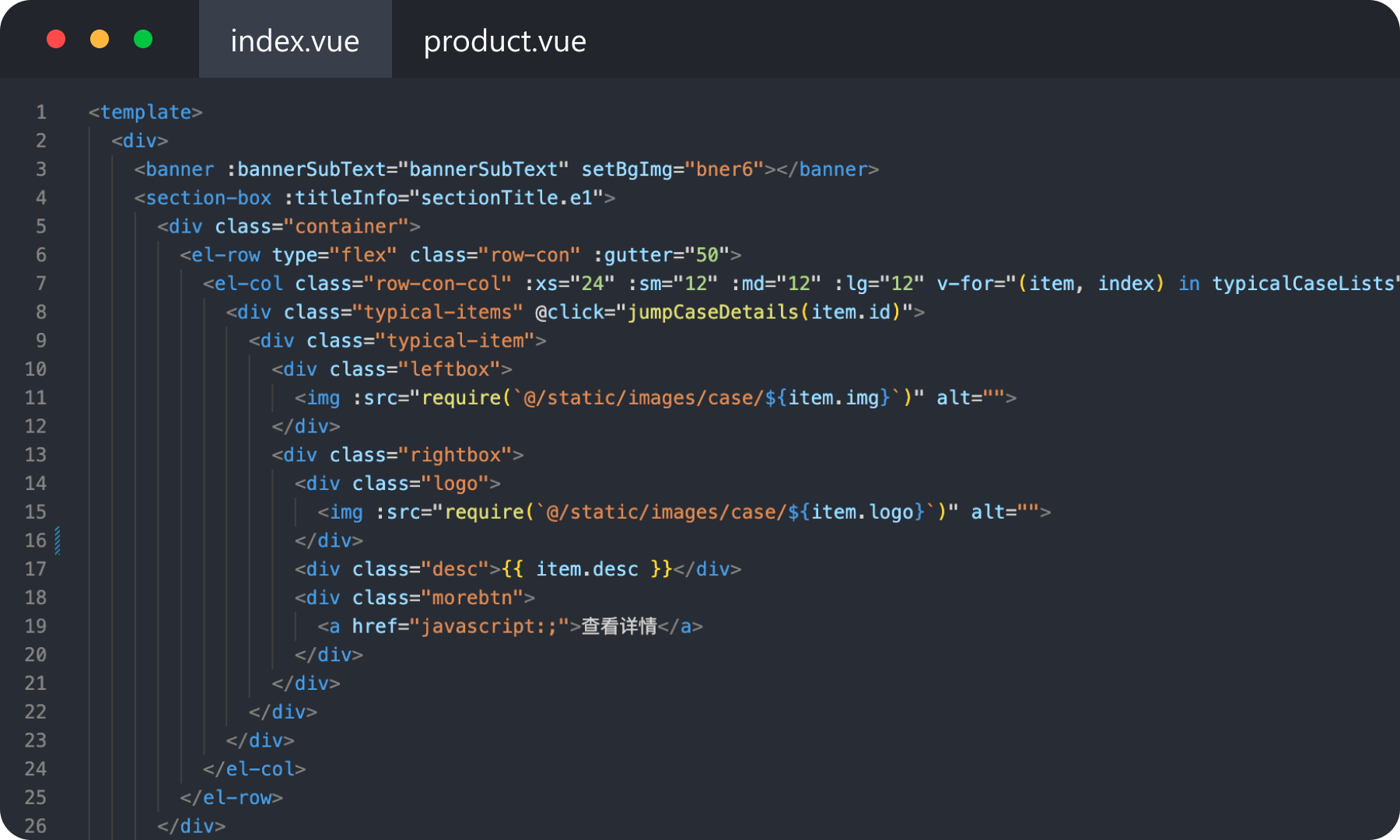The width and height of the screenshot is (1400, 840).
Task: Click the item.desc interpolation on line 17
Action: tap(587, 569)
